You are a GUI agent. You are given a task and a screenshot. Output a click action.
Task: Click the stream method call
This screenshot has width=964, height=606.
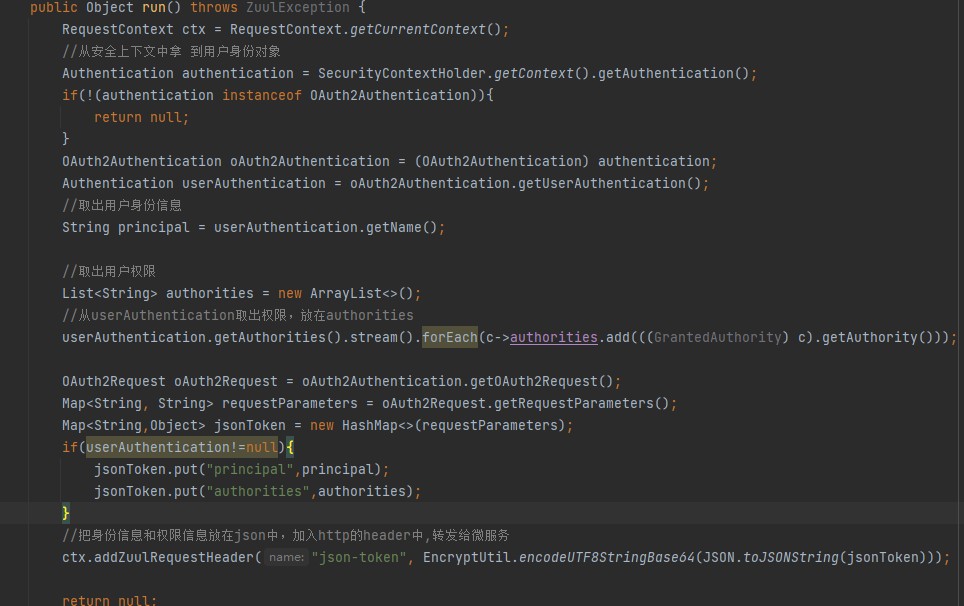[374, 337]
